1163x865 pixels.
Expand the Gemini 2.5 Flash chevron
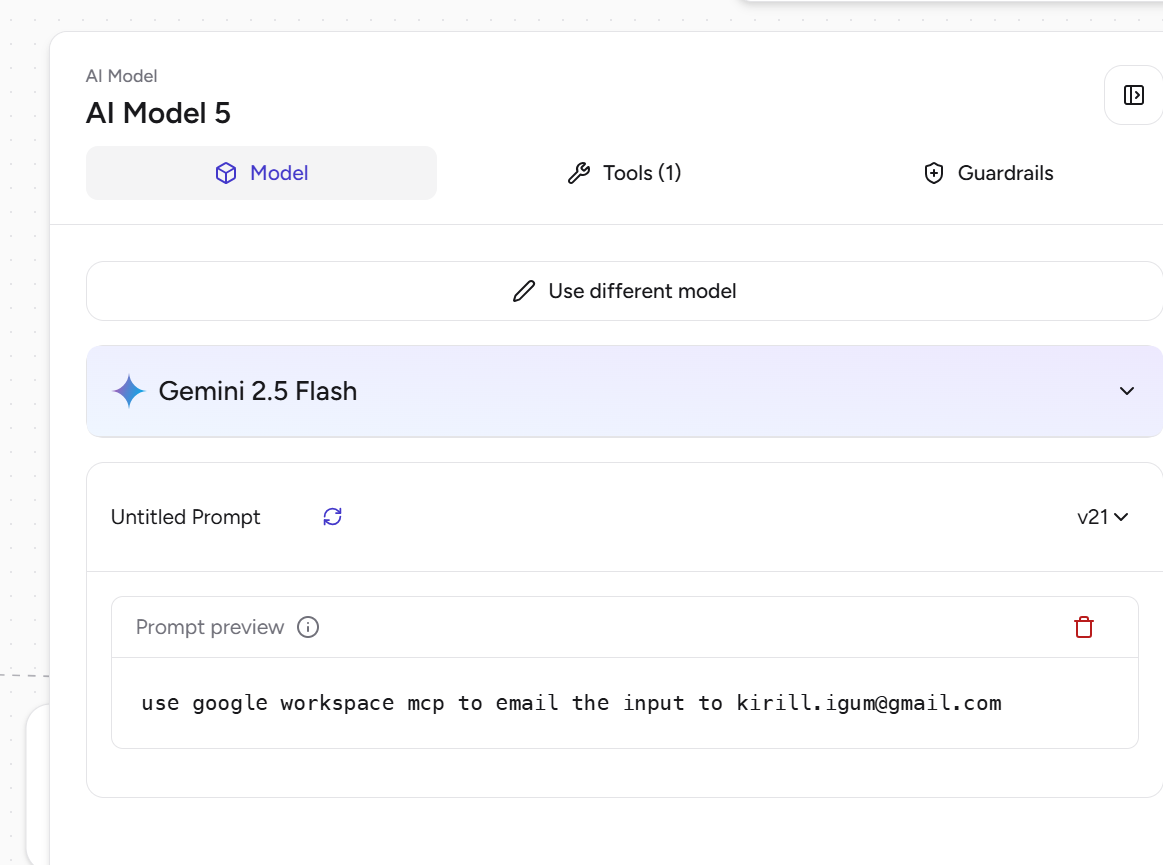coord(1126,391)
